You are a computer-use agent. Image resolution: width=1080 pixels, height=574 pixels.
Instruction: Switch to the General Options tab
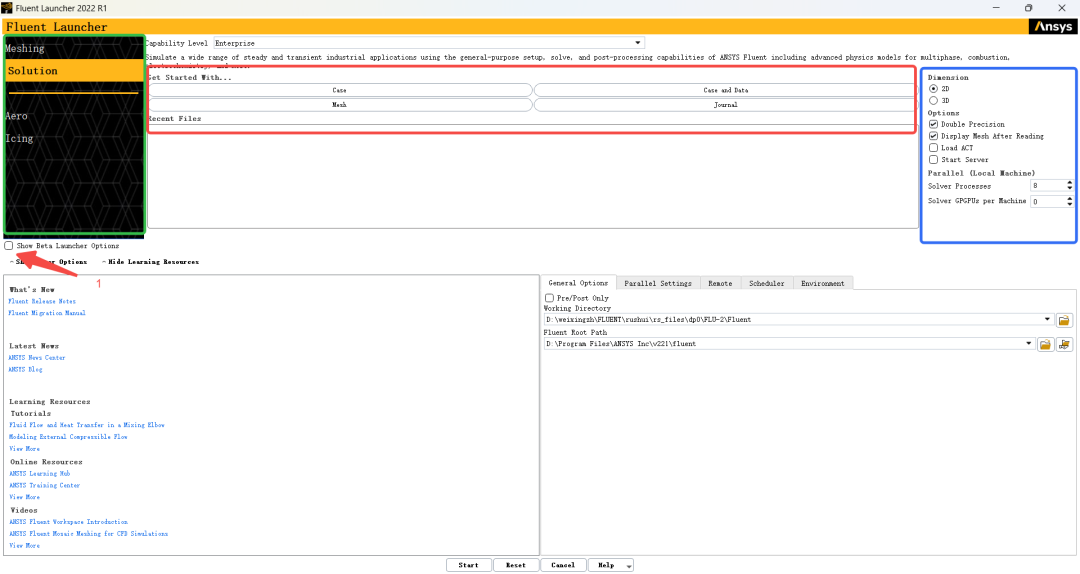[x=578, y=283]
